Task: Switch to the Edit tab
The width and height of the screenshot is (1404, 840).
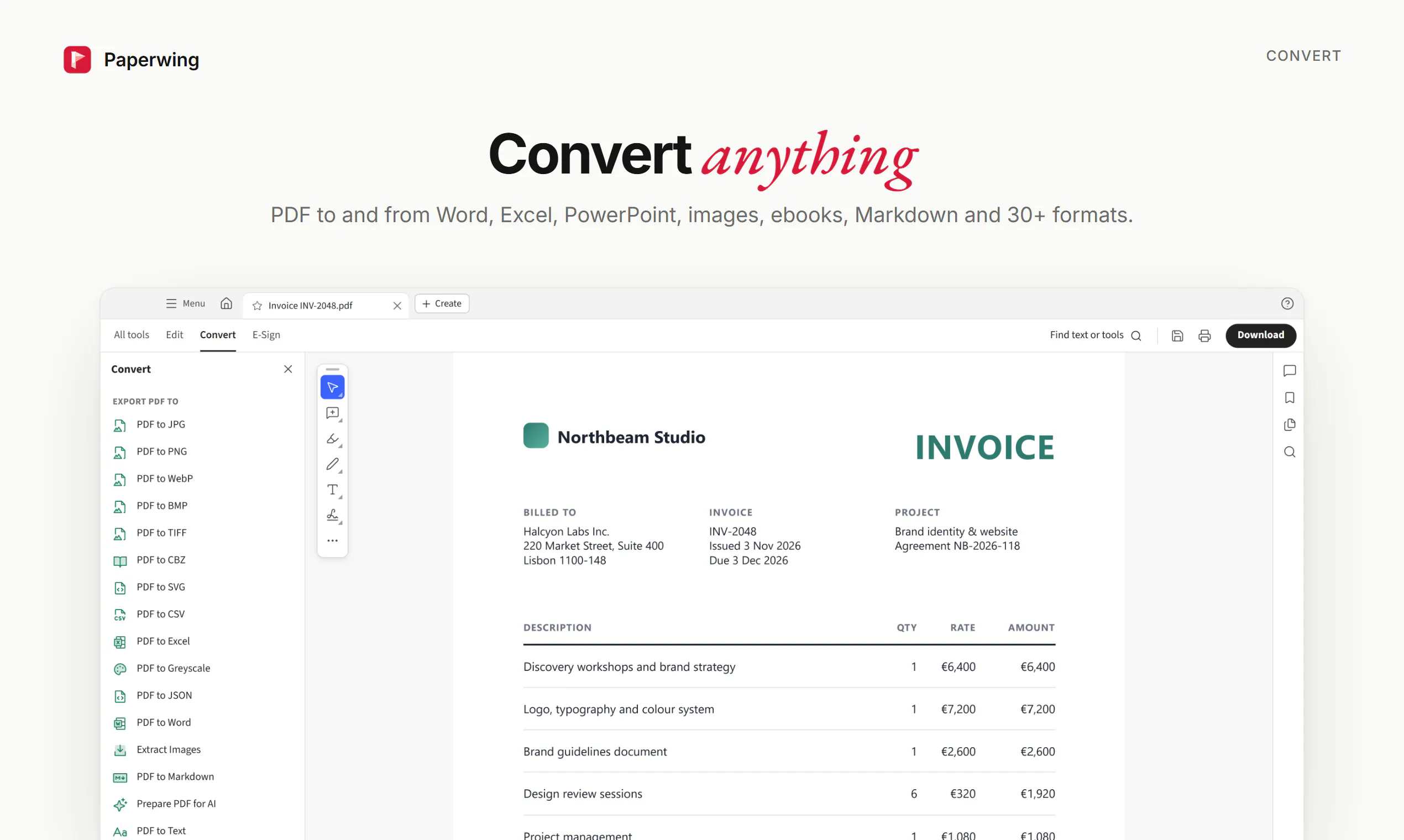Action: click(174, 335)
